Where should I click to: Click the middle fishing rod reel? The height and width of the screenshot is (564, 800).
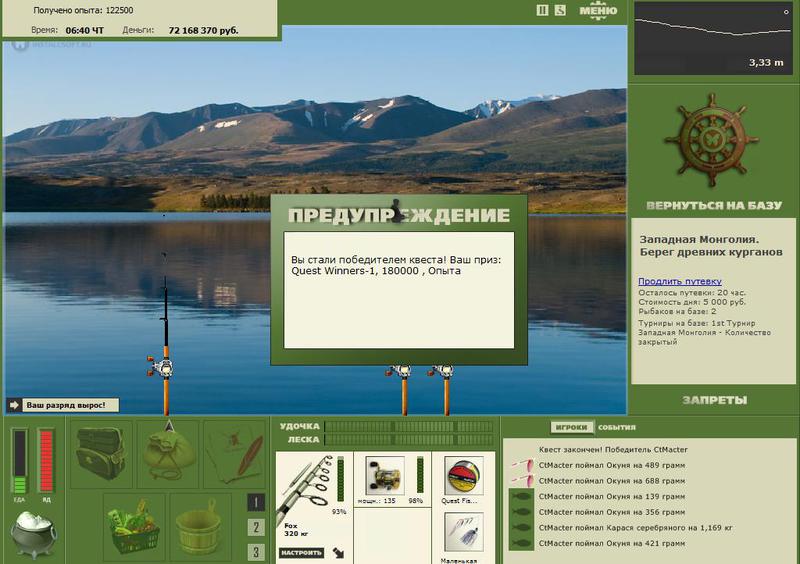400,371
